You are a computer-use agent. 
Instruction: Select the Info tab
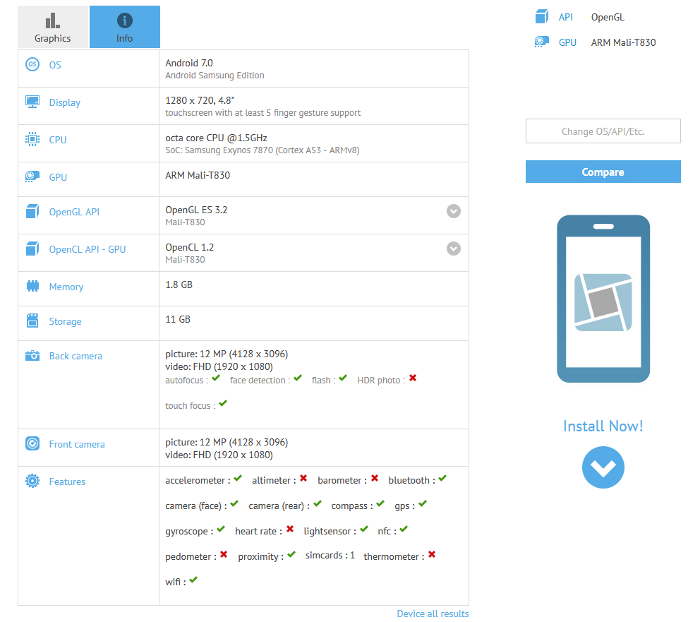(124, 27)
